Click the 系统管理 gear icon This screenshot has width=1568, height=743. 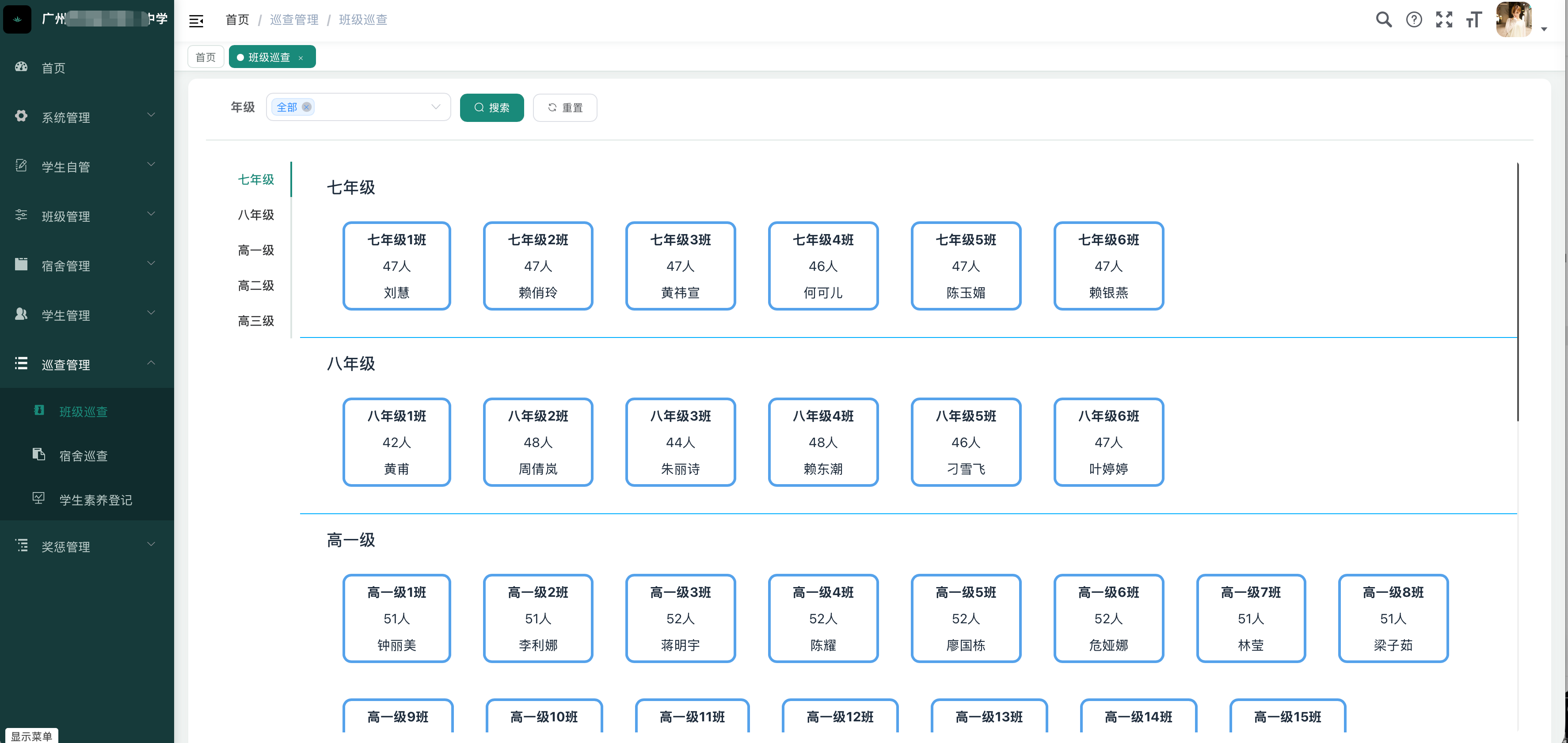(21, 116)
